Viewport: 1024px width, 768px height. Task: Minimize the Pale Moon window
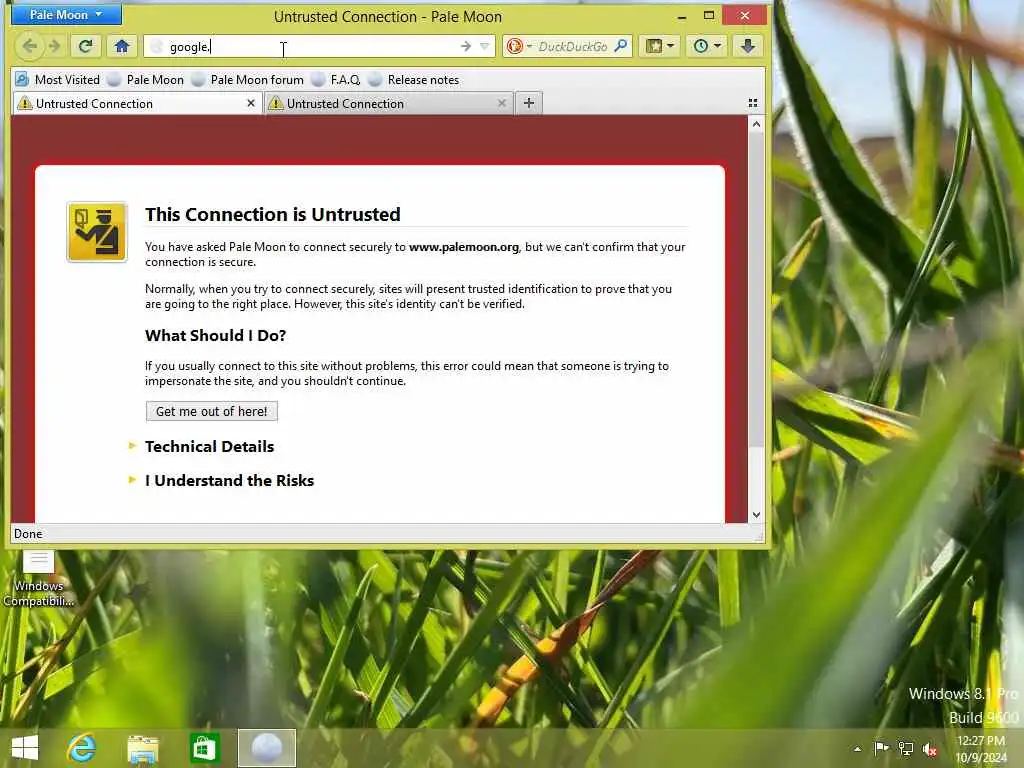tap(682, 16)
